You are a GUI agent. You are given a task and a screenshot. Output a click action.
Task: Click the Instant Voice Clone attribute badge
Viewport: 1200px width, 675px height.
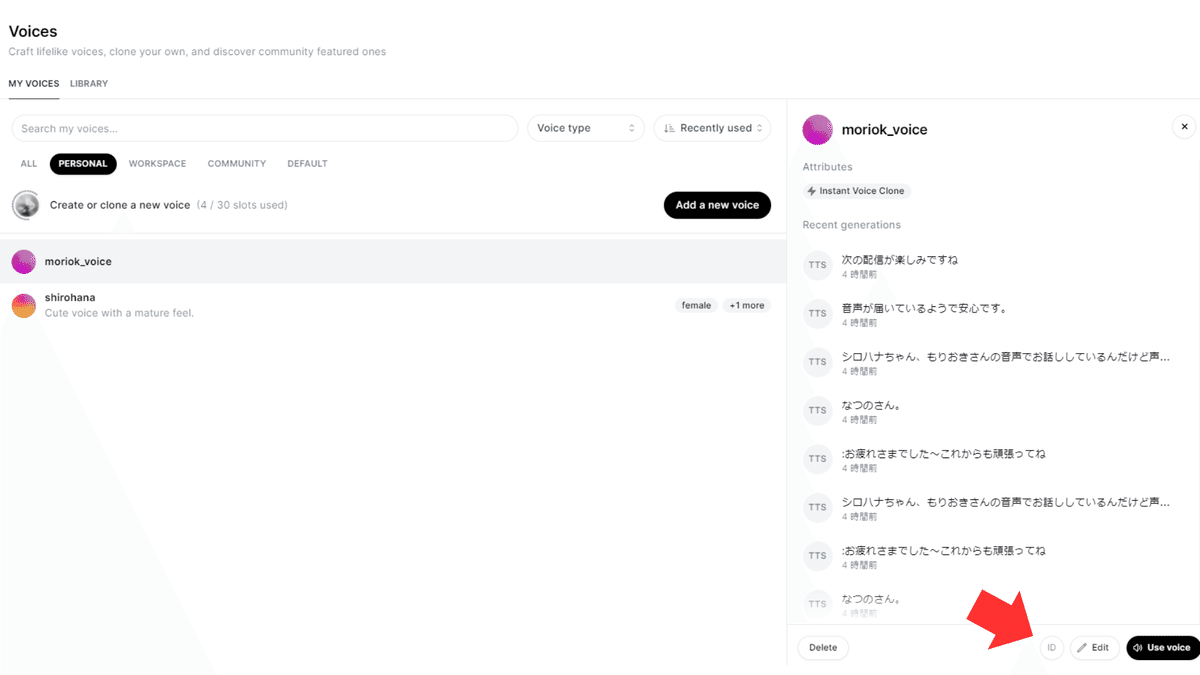click(x=855, y=190)
